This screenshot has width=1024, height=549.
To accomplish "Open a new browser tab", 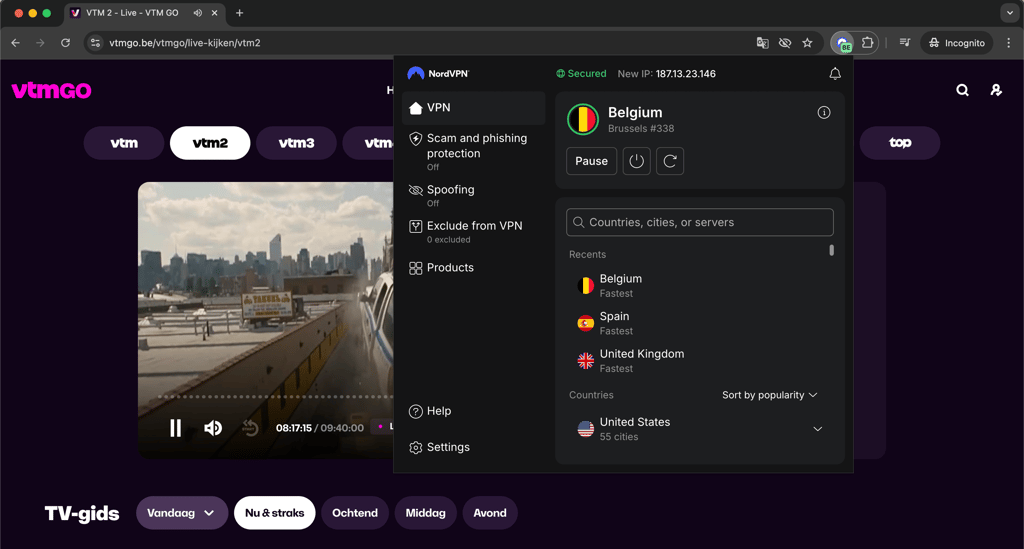I will [x=240, y=13].
